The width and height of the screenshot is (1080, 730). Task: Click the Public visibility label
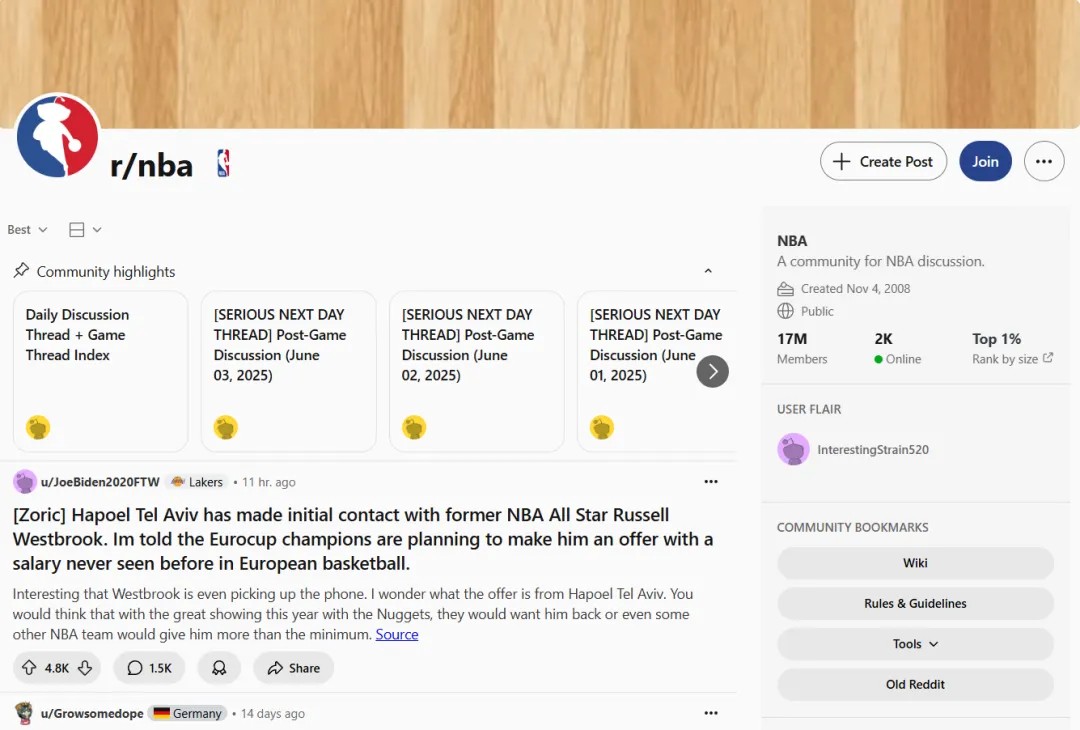(817, 311)
